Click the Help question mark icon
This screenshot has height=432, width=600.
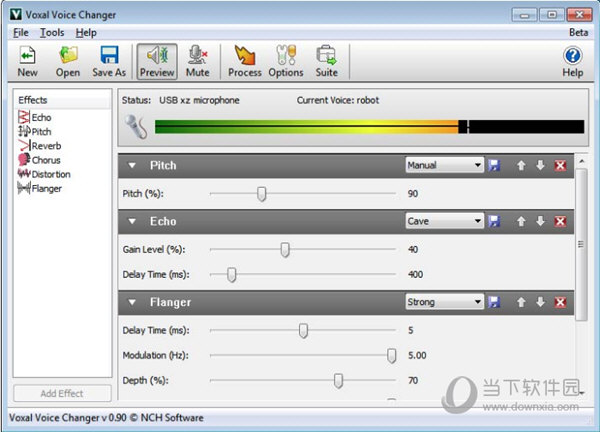572,60
